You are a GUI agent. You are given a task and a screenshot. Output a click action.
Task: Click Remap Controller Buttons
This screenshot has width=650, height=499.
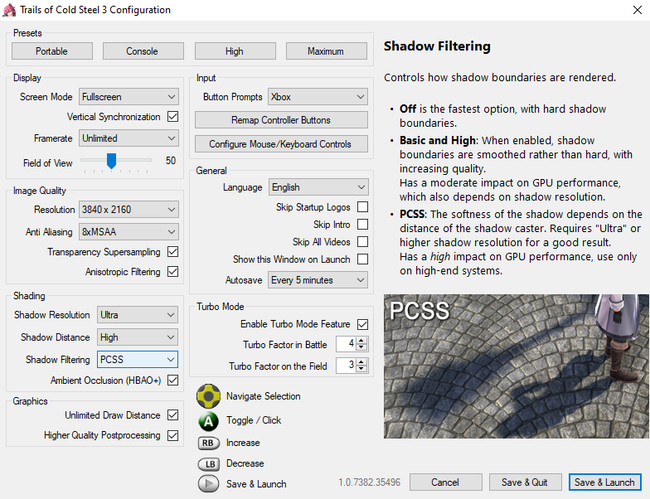(x=280, y=120)
